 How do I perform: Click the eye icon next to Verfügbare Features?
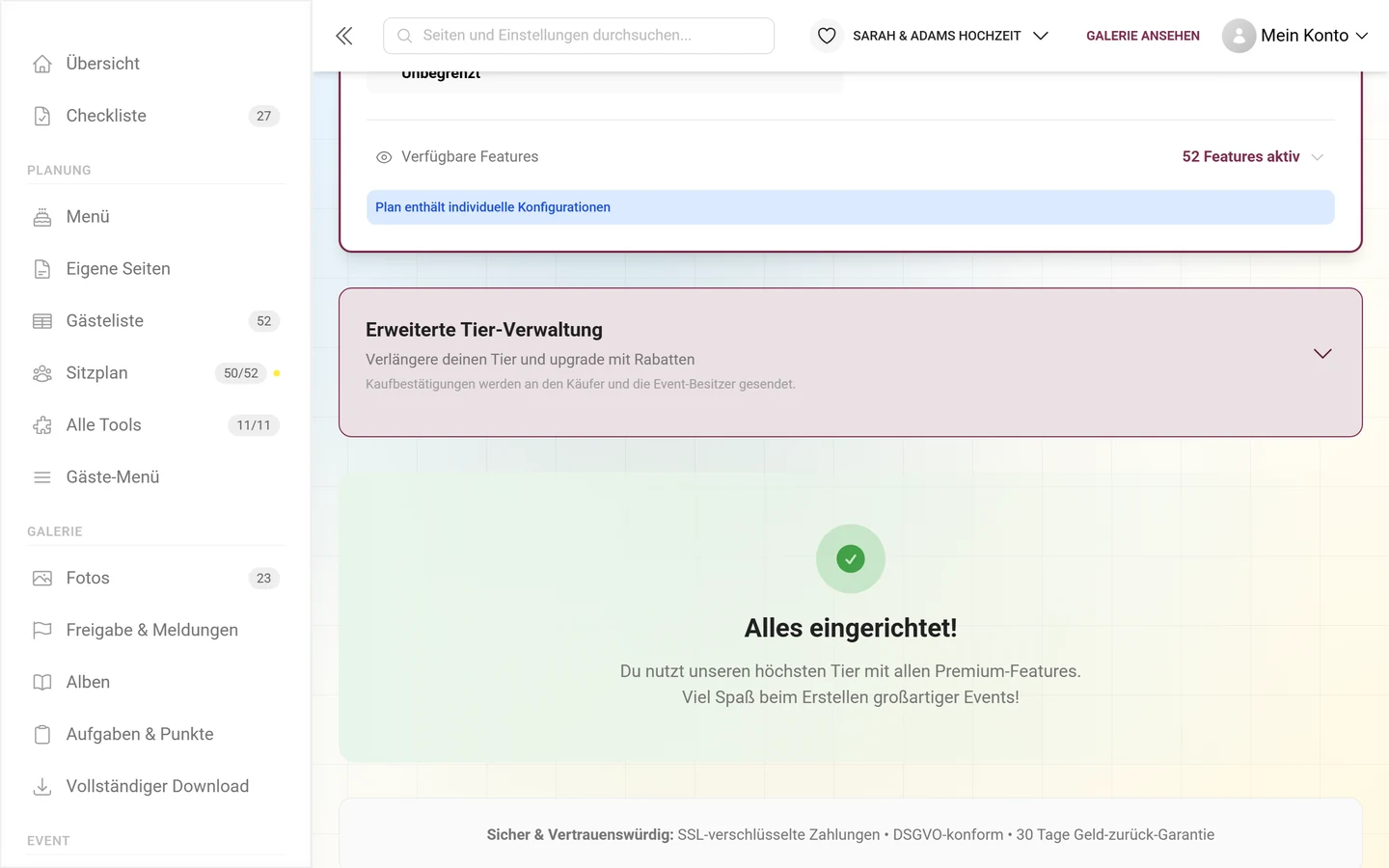(384, 157)
